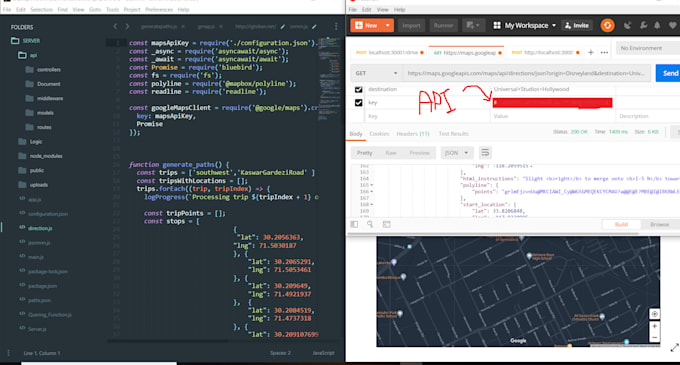Image resolution: width=680 pixels, height=365 pixels.
Task: Open the GET method dropdown
Action: [376, 73]
